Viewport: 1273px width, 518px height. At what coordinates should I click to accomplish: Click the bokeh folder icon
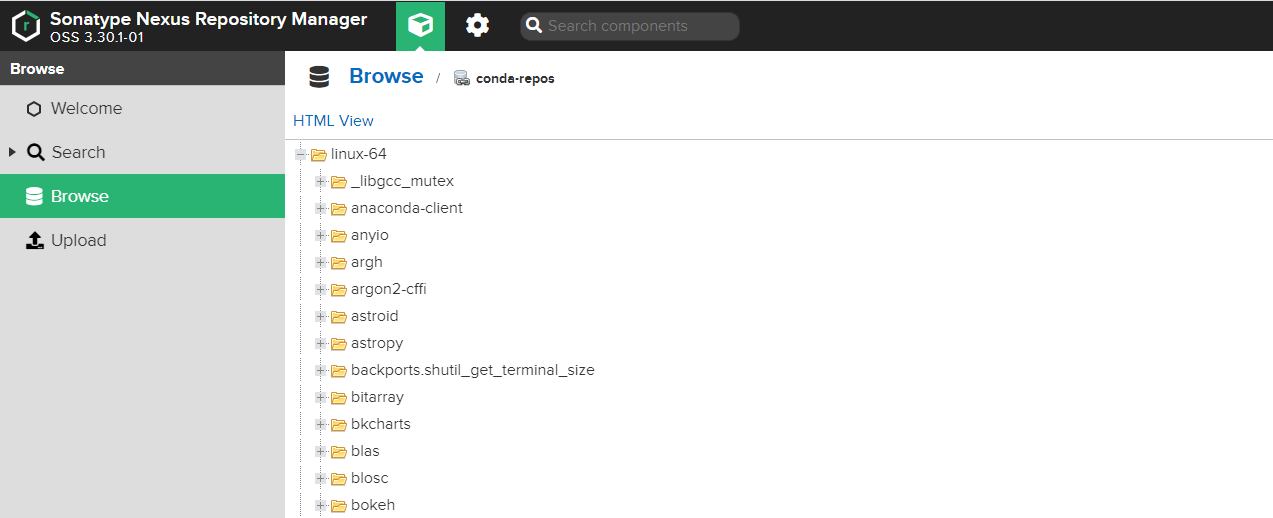pyautogui.click(x=339, y=505)
